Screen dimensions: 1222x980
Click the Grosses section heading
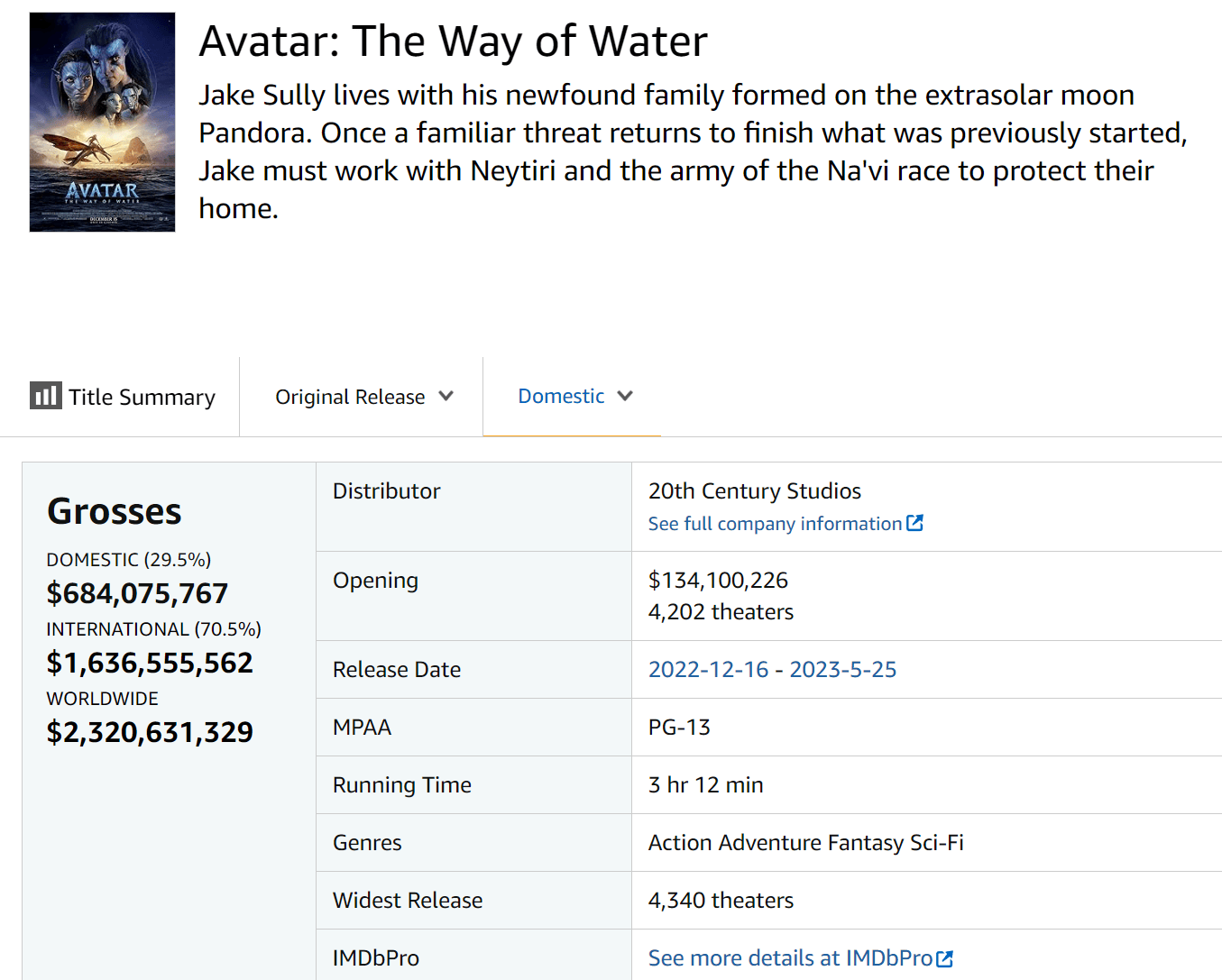pyautogui.click(x=115, y=511)
